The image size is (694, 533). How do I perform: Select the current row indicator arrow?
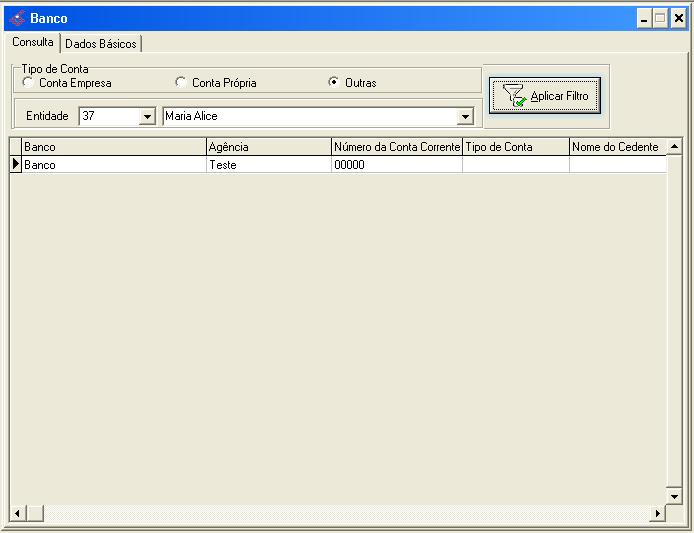click(x=15, y=164)
